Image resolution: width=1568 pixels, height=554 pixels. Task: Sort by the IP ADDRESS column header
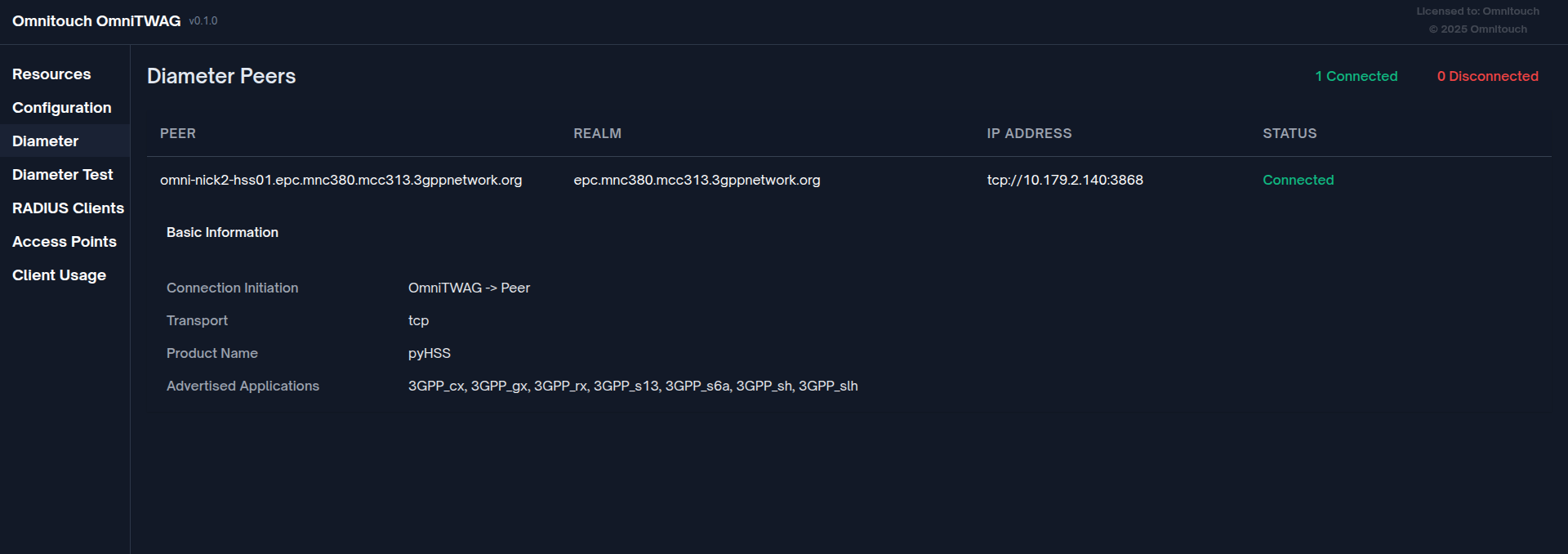coord(1029,133)
